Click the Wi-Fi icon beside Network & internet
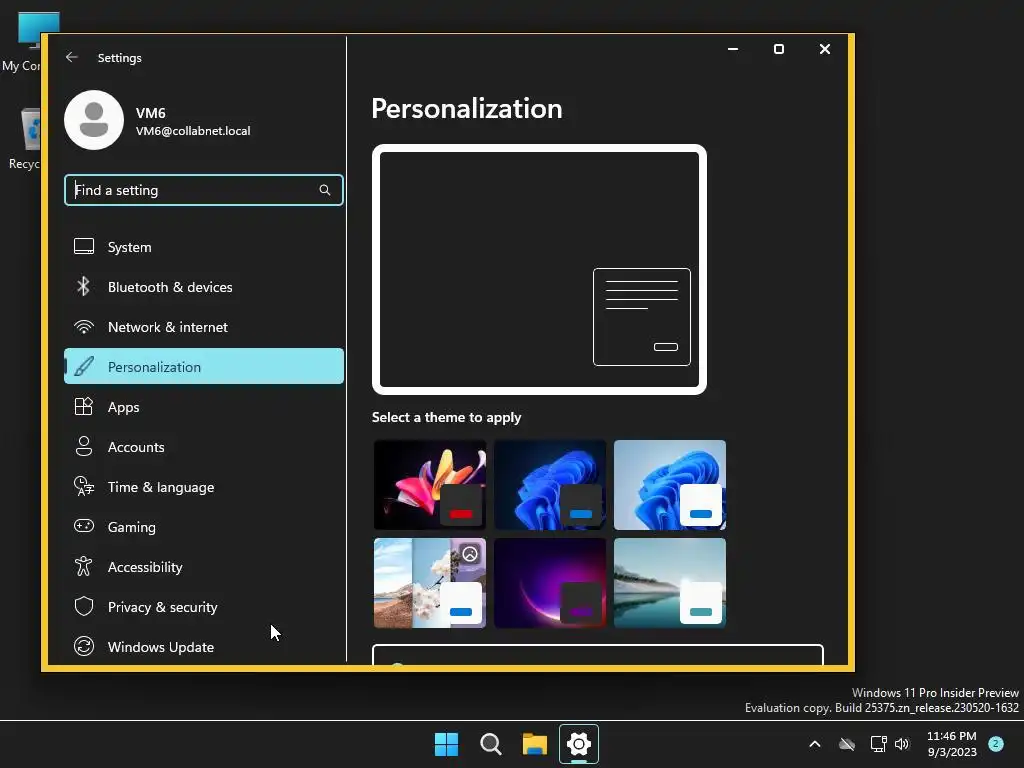 tap(84, 327)
